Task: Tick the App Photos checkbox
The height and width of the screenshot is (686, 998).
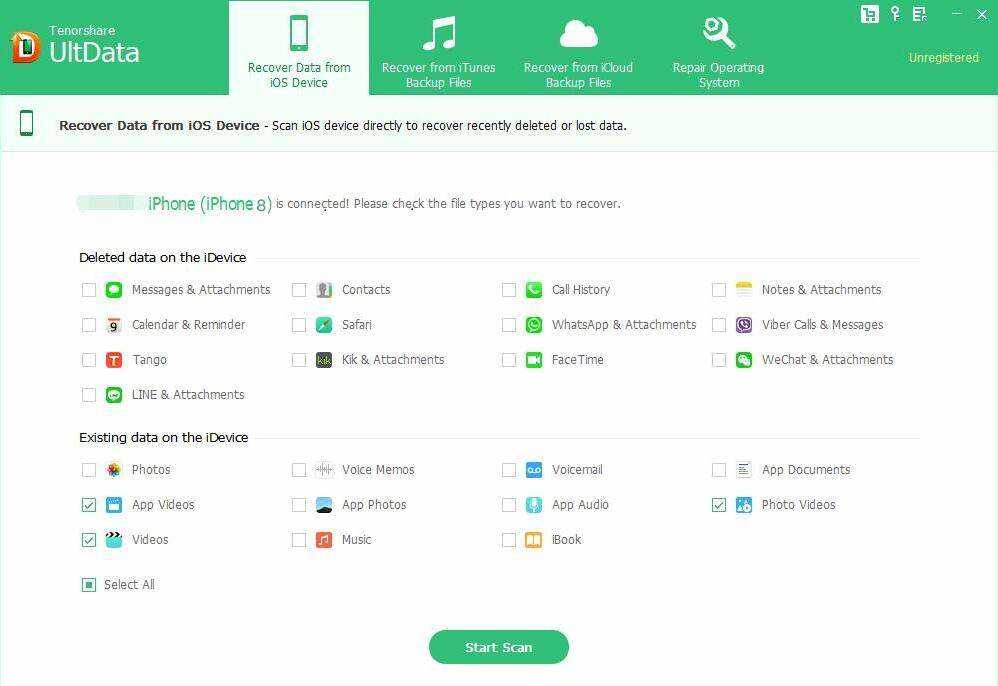Action: [x=299, y=505]
